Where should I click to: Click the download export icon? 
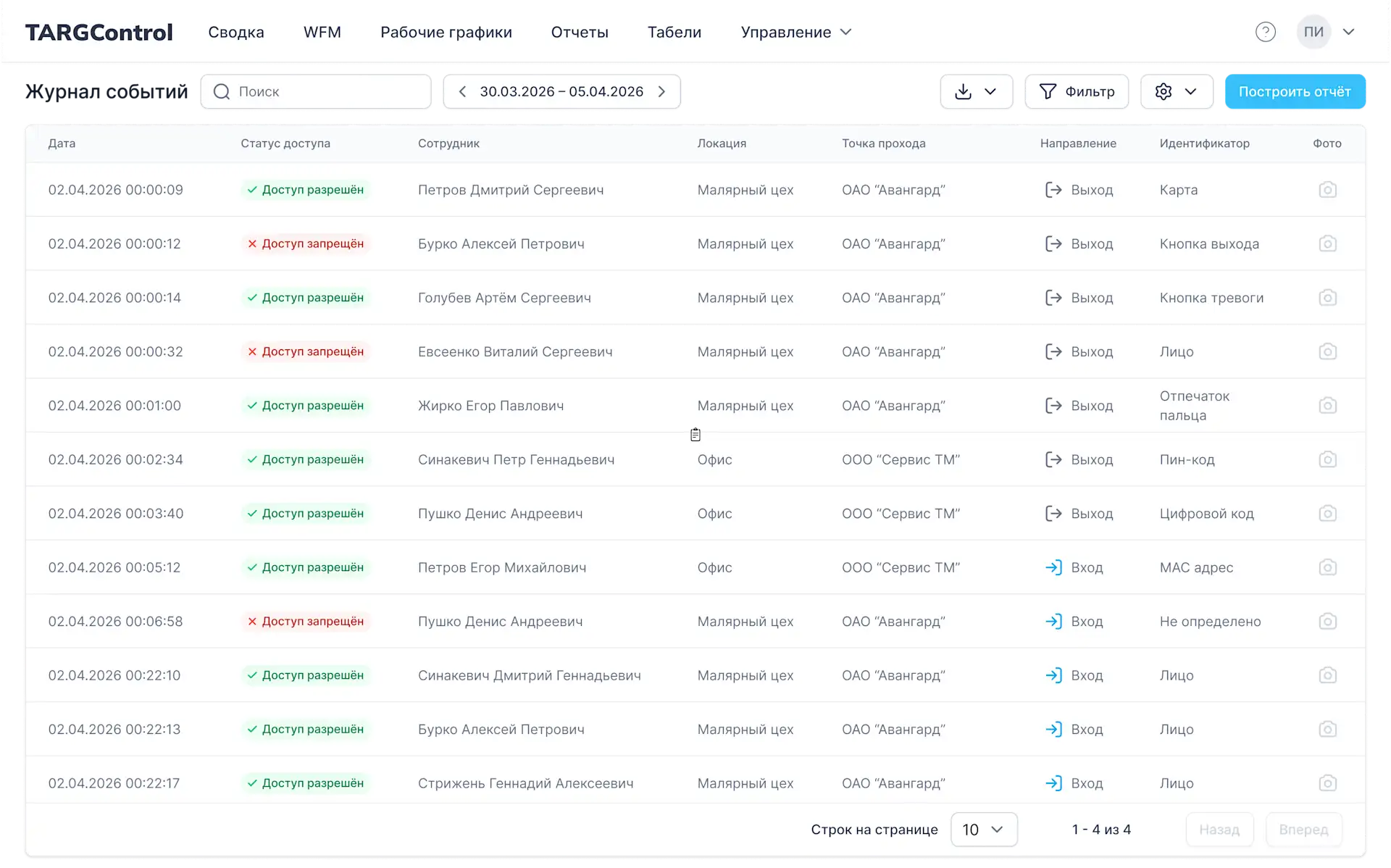point(963,91)
